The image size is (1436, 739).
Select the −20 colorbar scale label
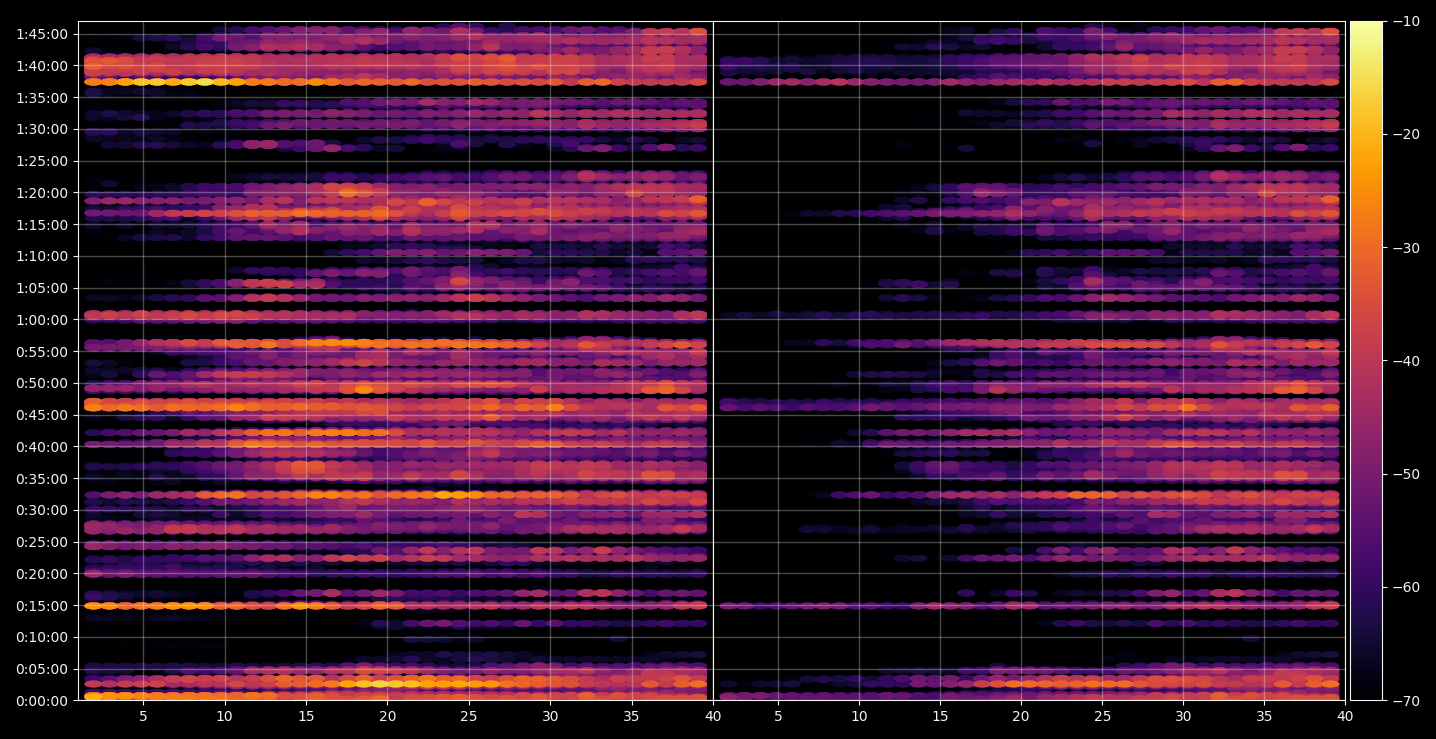(x=1405, y=135)
